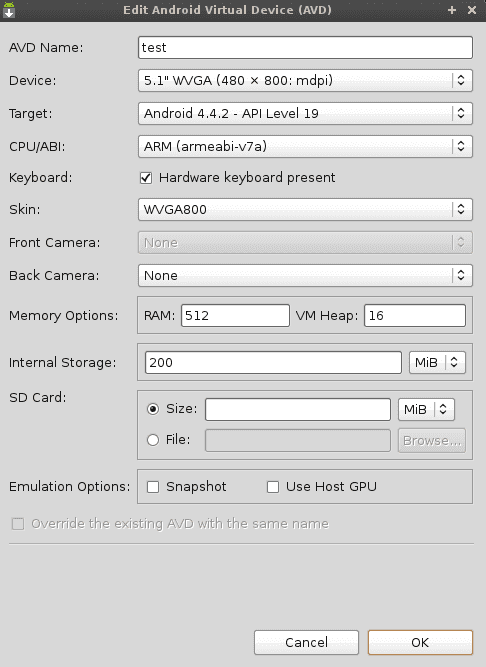Click the OK button
The height and width of the screenshot is (667, 486).
point(420,642)
